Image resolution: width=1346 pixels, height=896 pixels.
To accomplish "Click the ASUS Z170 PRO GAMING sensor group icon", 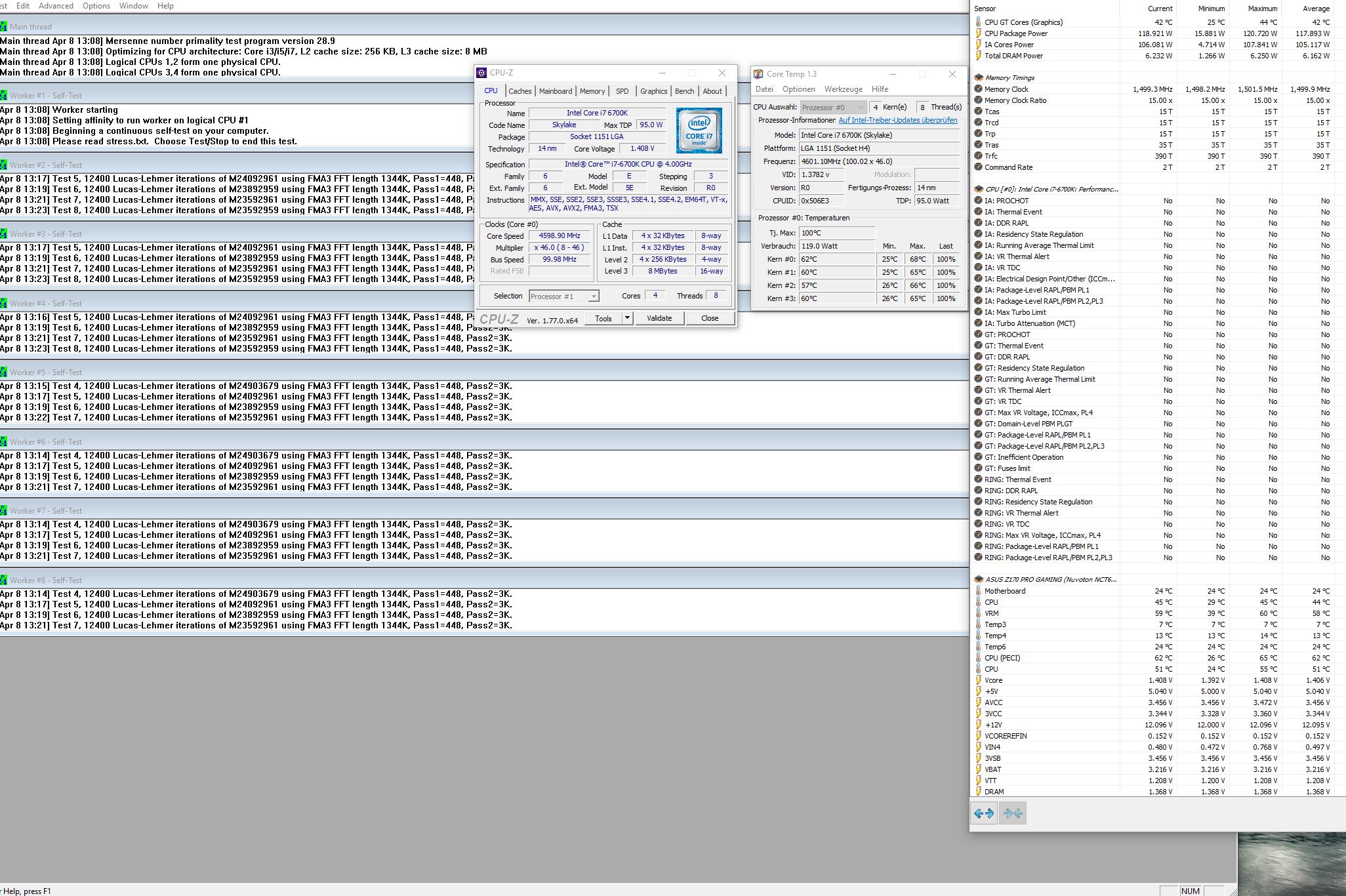I will click(979, 579).
